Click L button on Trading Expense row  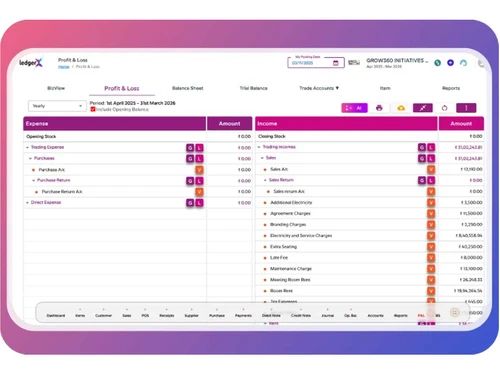tap(199, 148)
